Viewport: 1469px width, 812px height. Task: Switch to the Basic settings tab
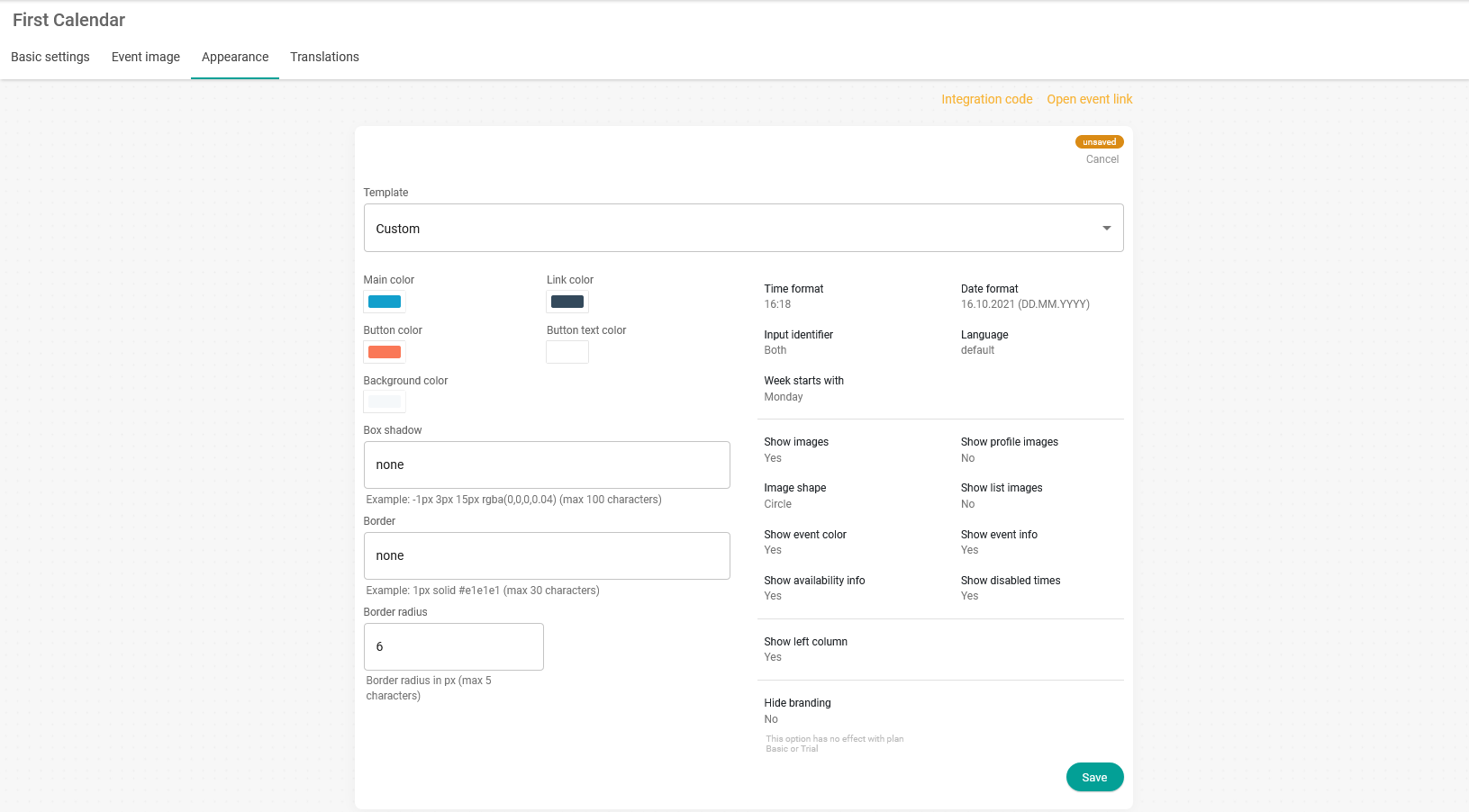coord(50,57)
